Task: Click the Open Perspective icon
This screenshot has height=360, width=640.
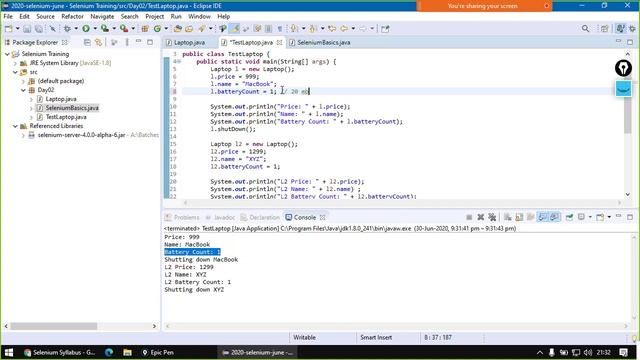Action: tap(604, 29)
